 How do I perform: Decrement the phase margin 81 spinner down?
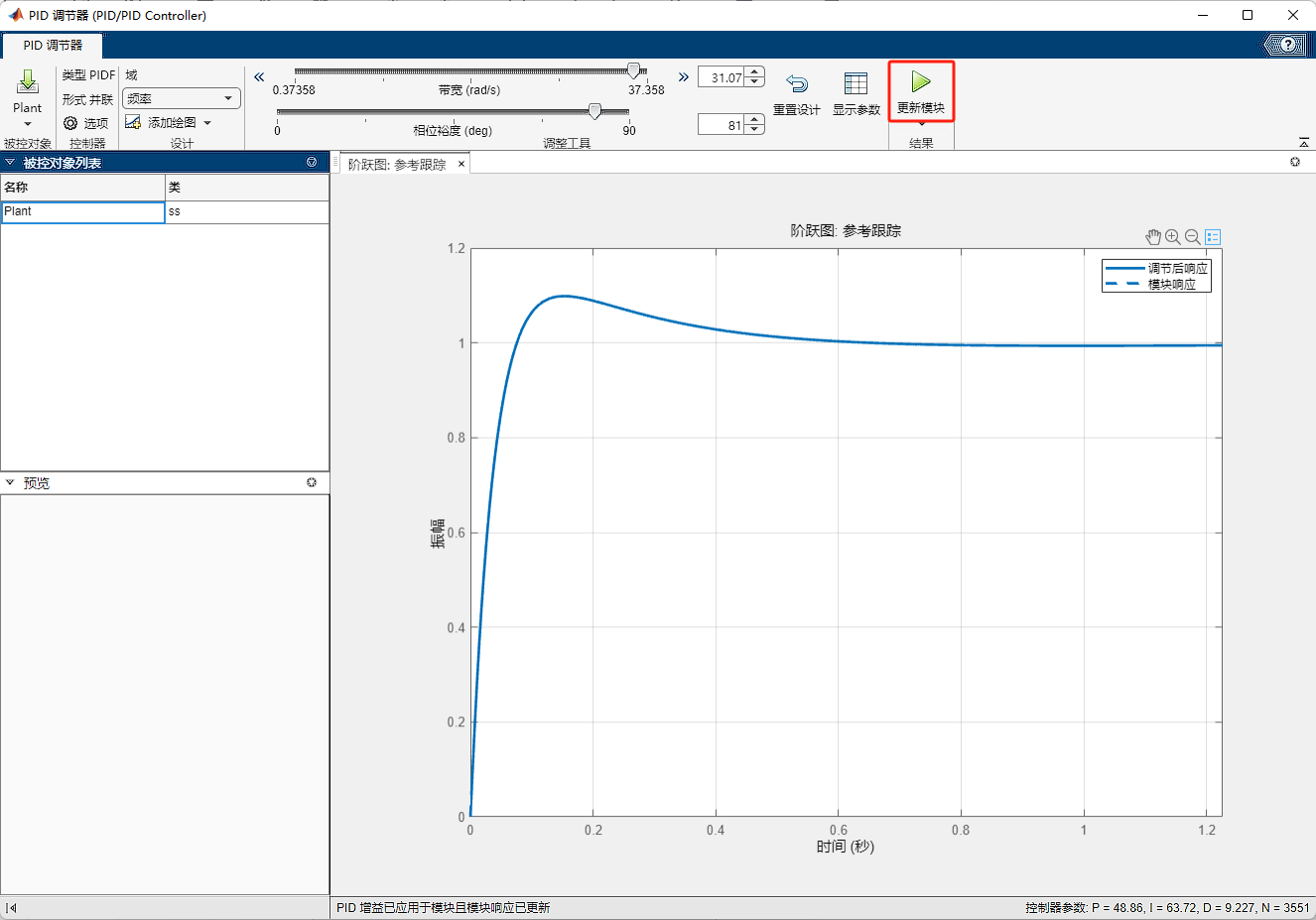[754, 130]
